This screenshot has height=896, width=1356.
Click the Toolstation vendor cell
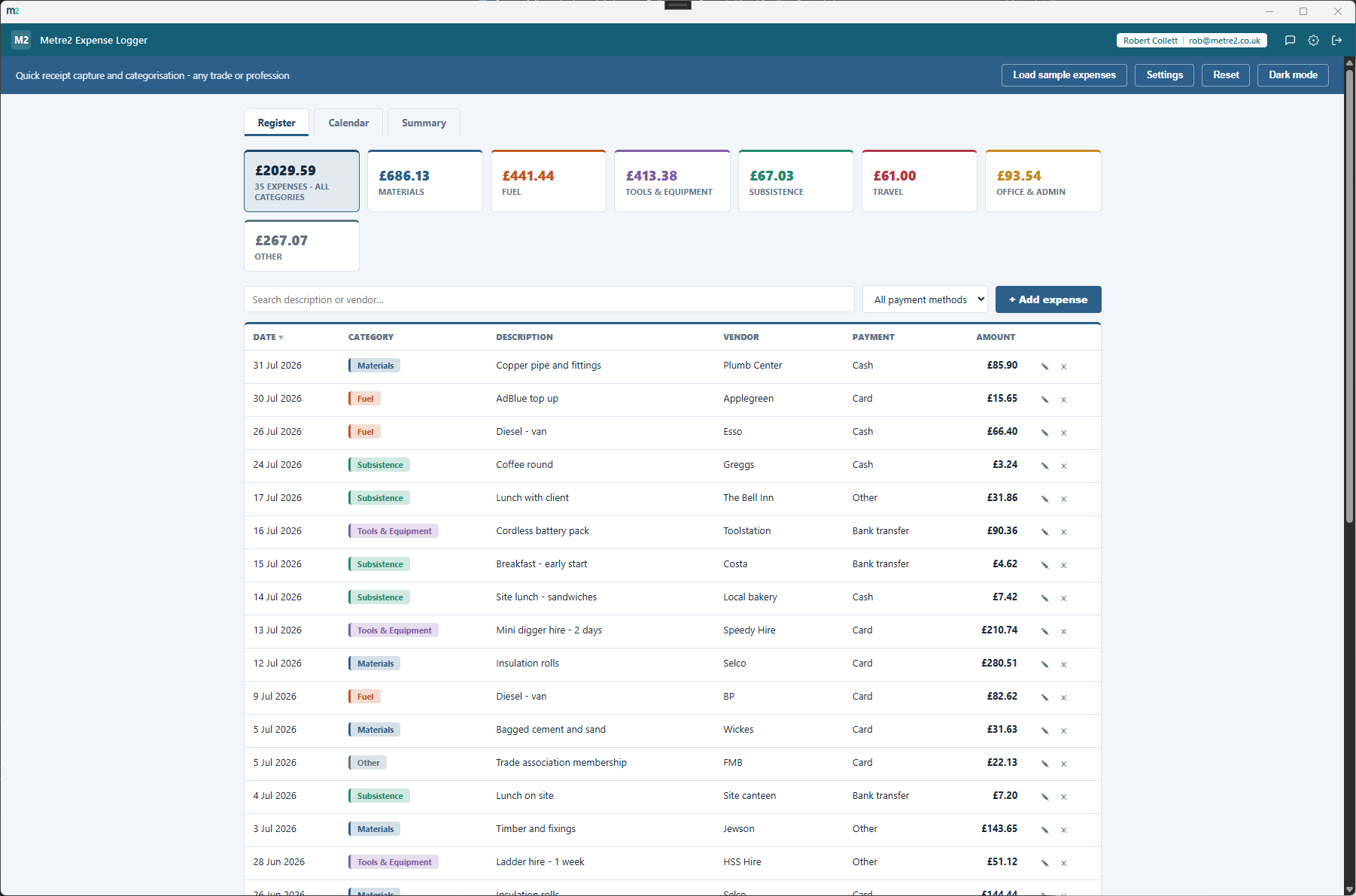(x=747, y=531)
